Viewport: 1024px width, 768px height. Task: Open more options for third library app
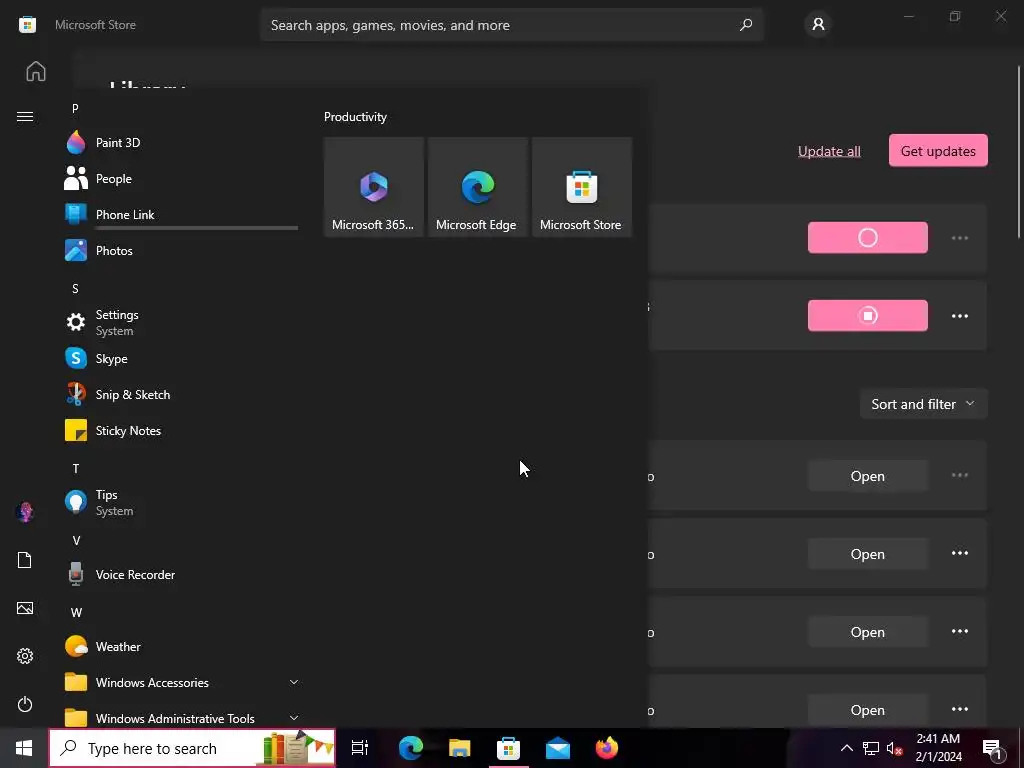click(959, 632)
